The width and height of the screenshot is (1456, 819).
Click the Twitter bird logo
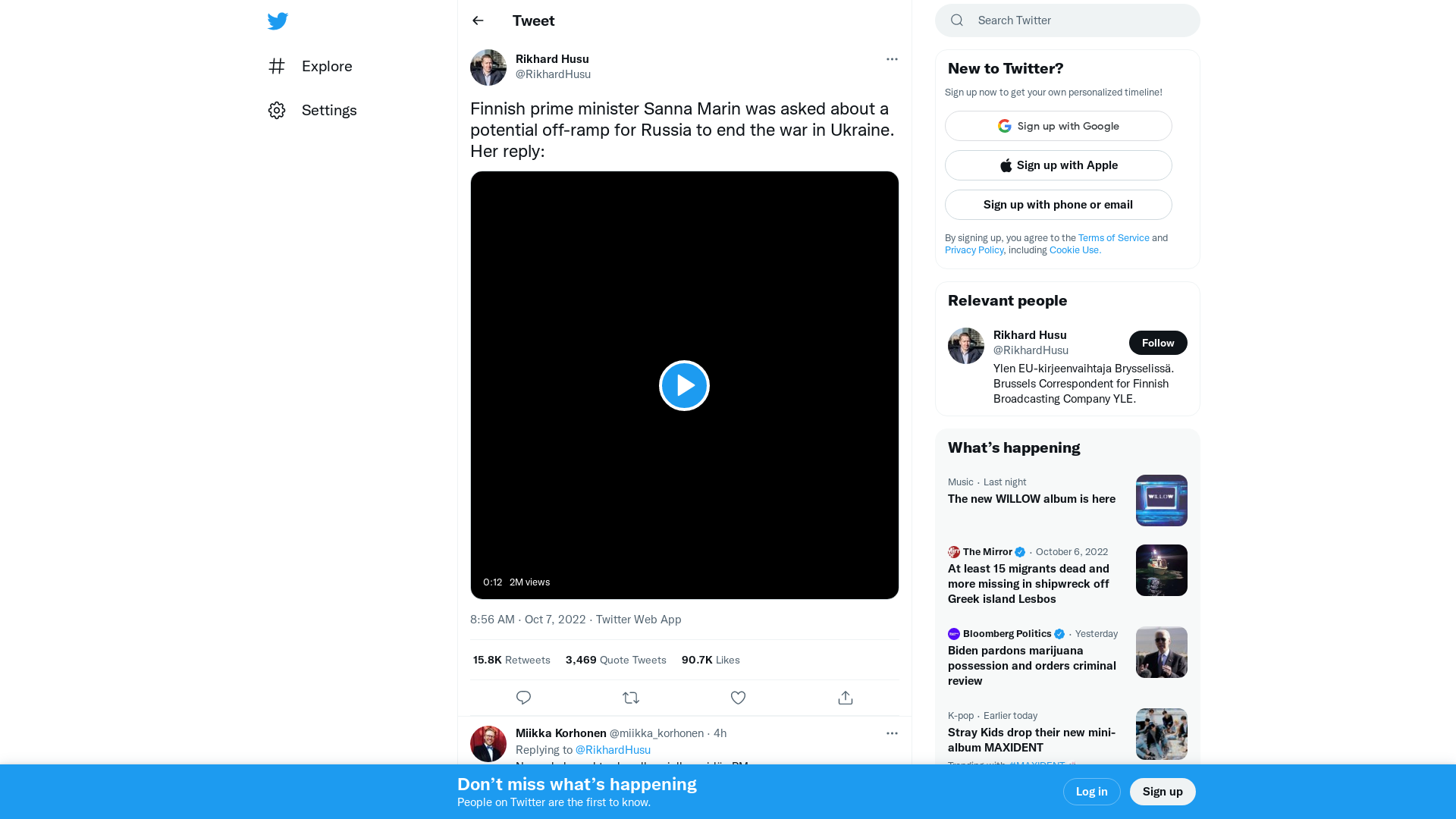(x=278, y=21)
